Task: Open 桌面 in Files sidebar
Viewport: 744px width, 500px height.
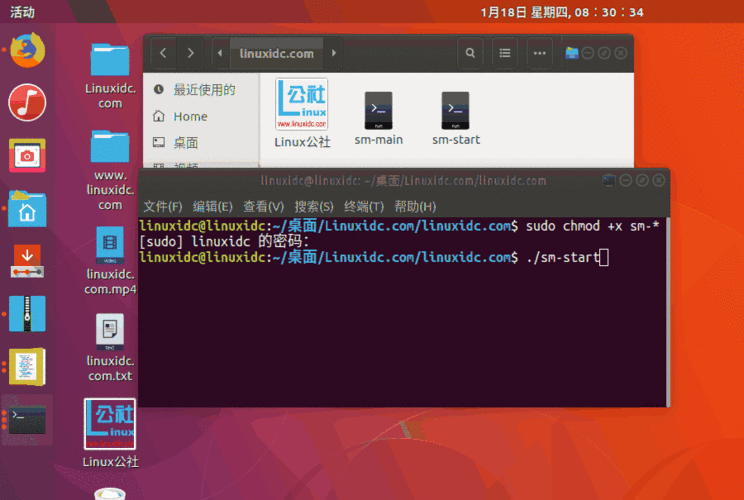Action: (202, 142)
